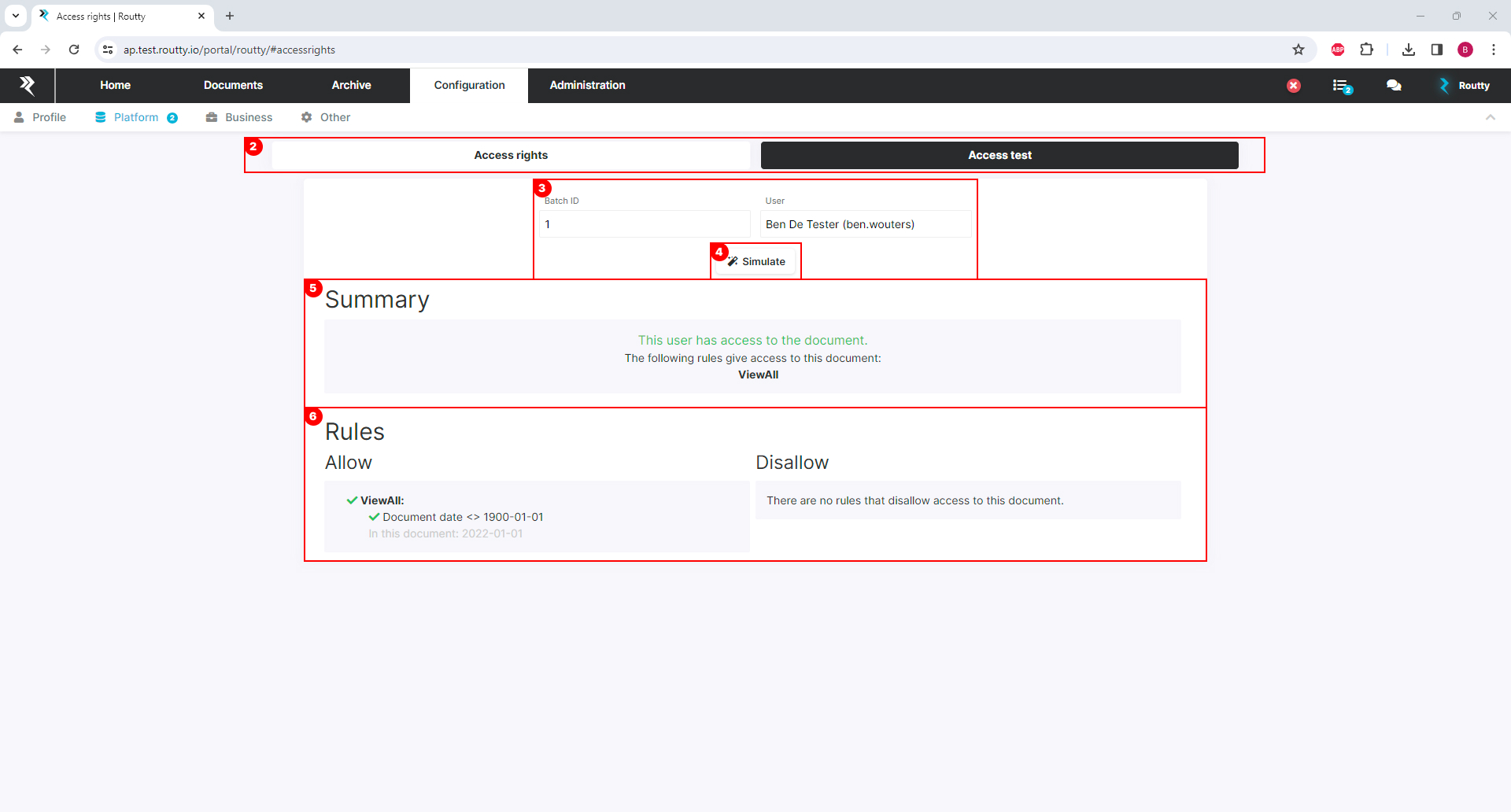Open the Documents menu tab
This screenshot has width=1511, height=812.
(233, 85)
